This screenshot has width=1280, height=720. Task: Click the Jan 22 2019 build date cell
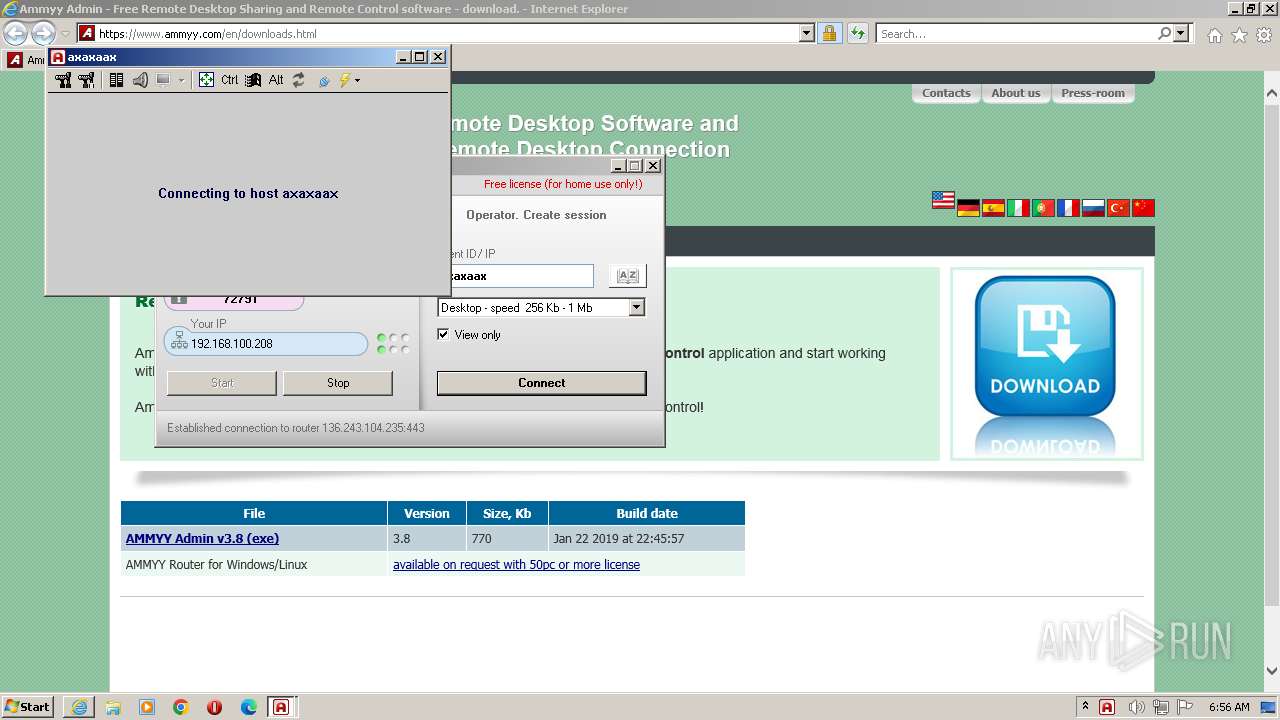tap(647, 539)
